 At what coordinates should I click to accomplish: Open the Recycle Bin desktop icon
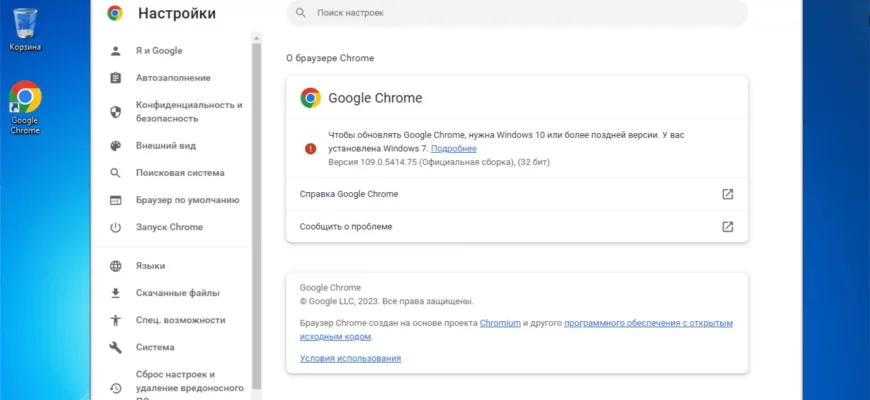pyautogui.click(x=25, y=29)
